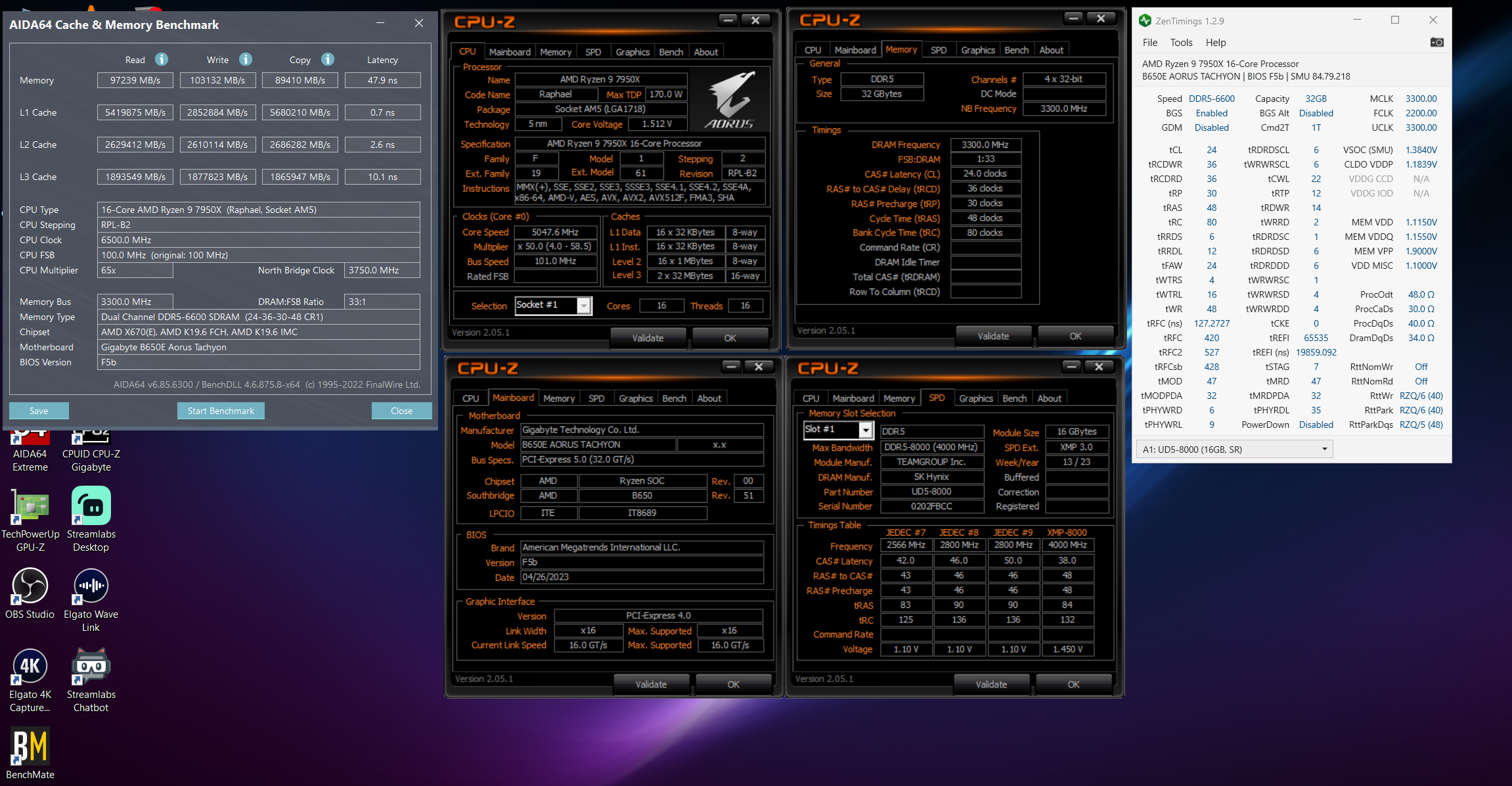1512x786 pixels.
Task: Open Elgato 4K Capture desktop icon
Action: click(x=30, y=680)
